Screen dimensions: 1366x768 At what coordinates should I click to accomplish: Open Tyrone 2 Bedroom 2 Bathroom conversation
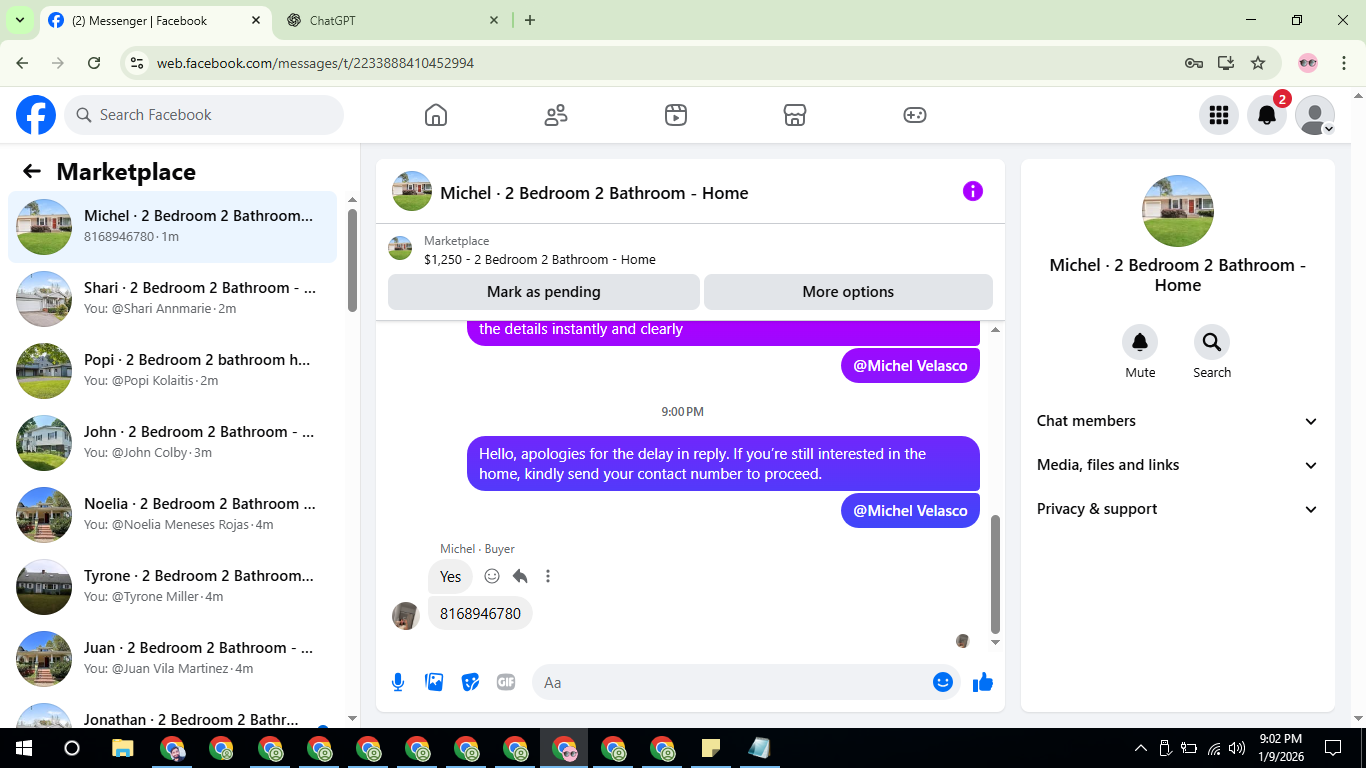click(x=172, y=587)
